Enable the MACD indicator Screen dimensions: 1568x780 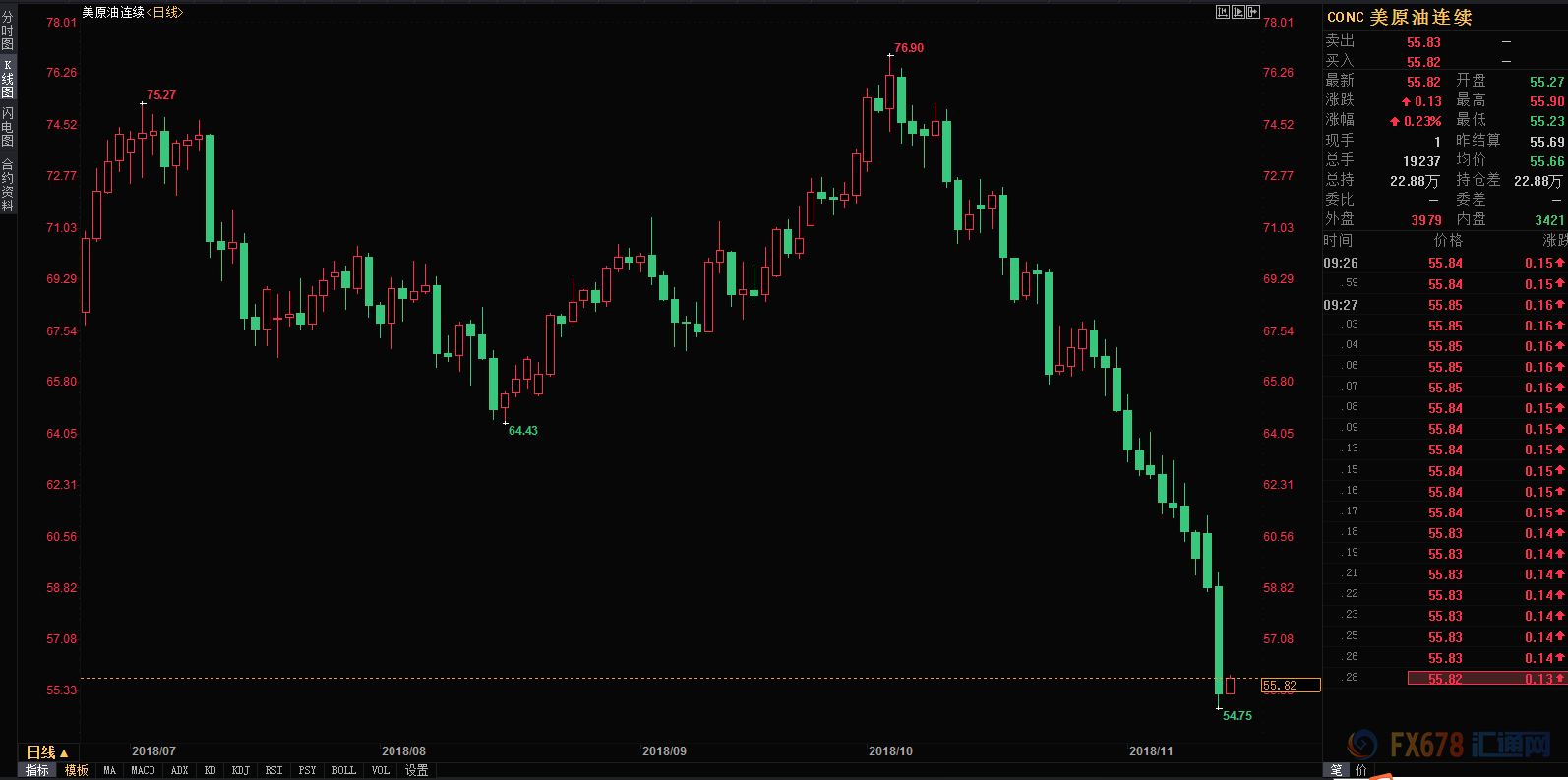pos(143,771)
